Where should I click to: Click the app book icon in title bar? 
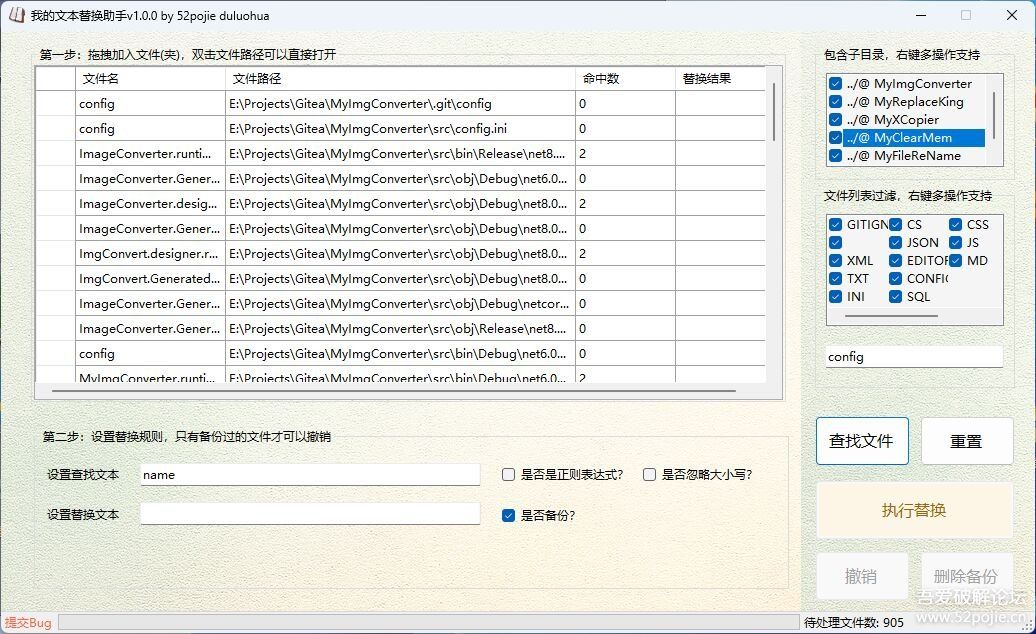click(x=16, y=15)
